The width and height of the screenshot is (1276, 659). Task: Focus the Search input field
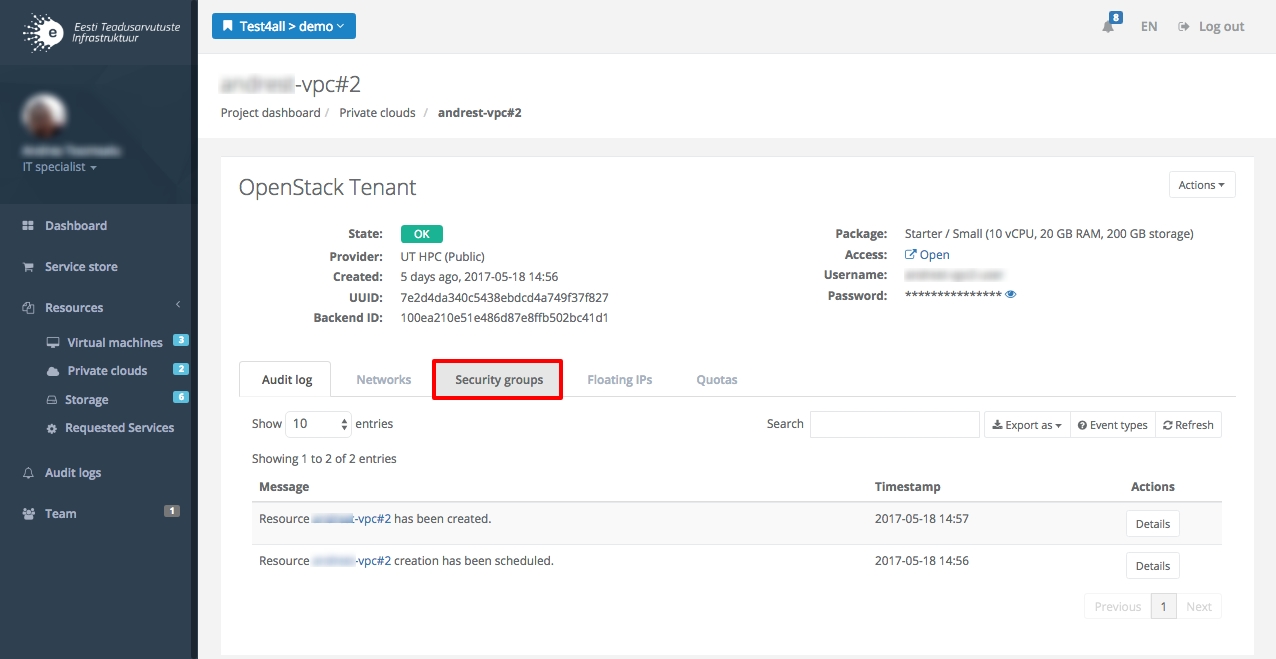pos(895,424)
